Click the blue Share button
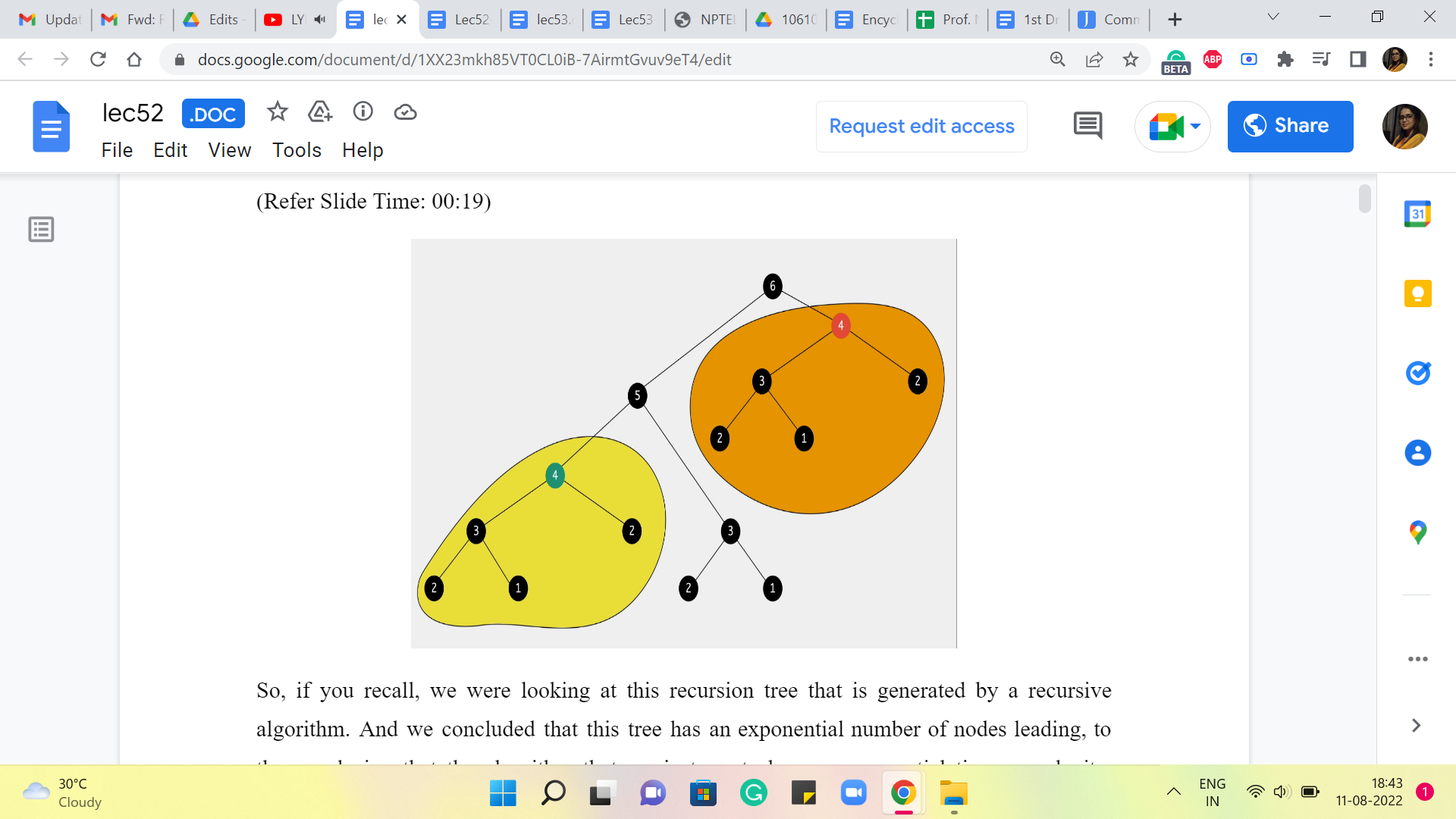 pyautogui.click(x=1290, y=126)
